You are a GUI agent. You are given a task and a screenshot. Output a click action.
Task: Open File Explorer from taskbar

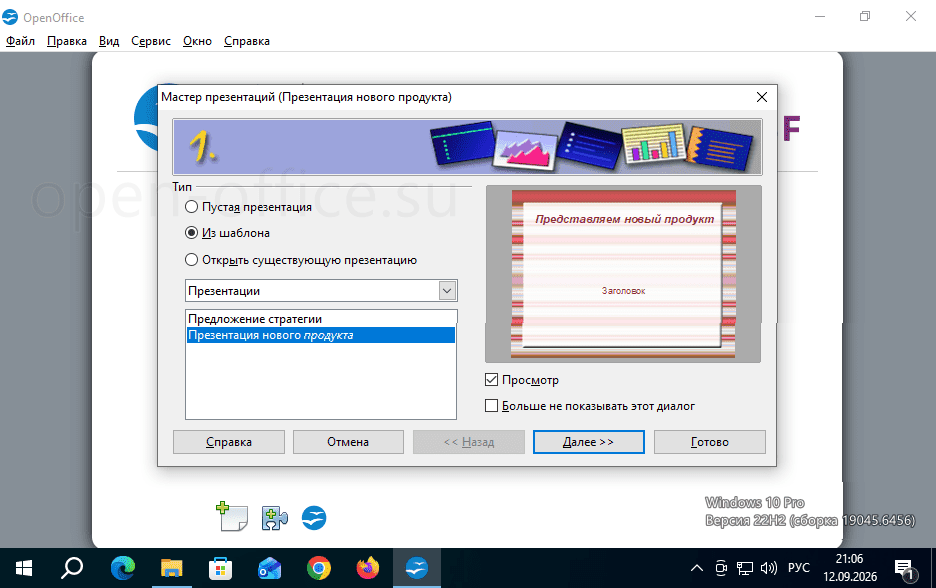coord(171,568)
